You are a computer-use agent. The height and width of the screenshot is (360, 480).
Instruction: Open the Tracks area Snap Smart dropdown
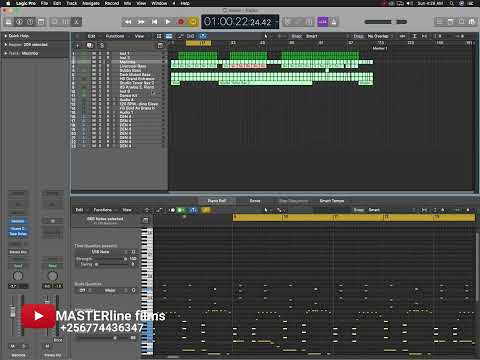312,36
